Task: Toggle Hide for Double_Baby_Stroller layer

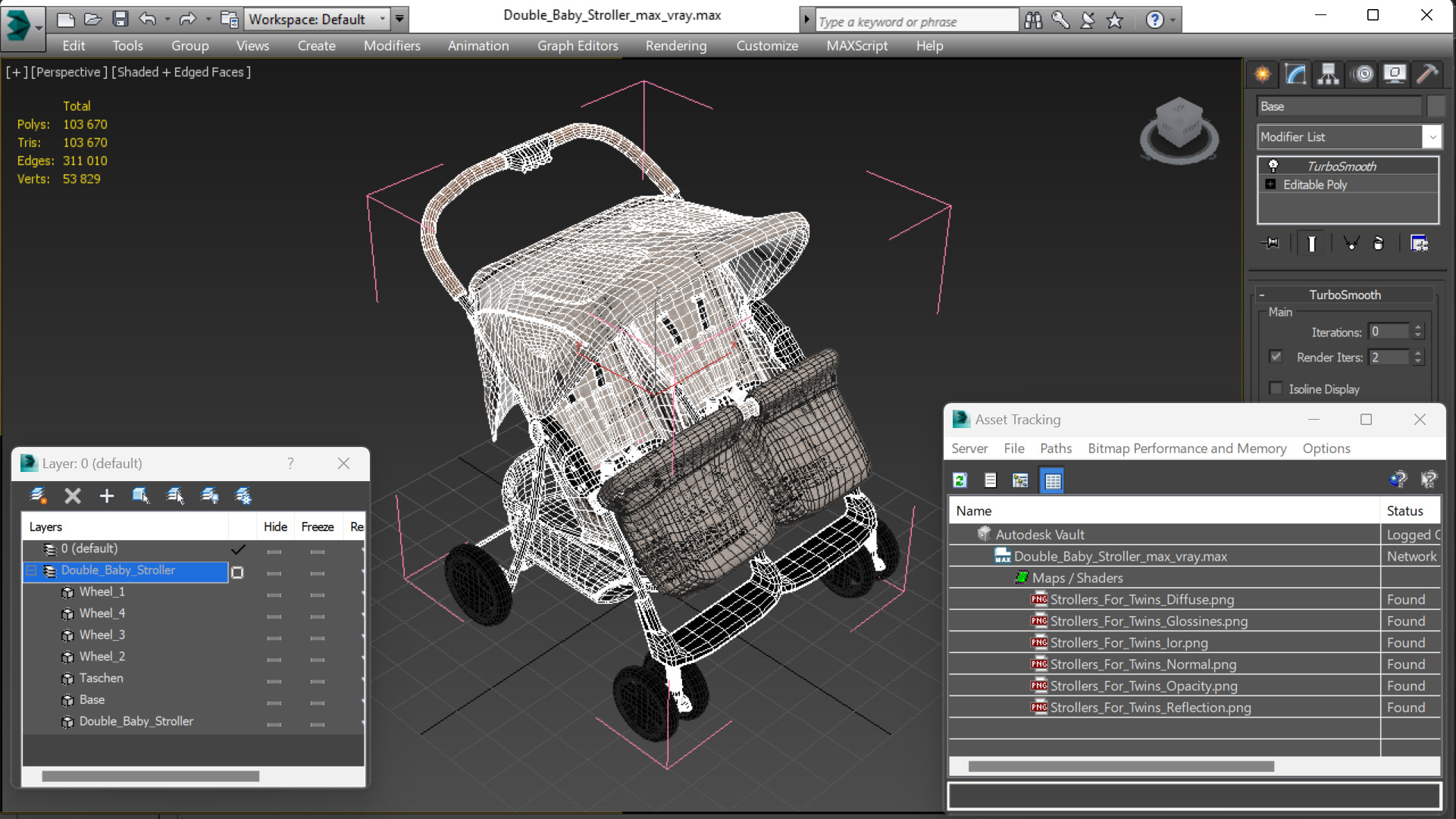Action: (x=274, y=573)
